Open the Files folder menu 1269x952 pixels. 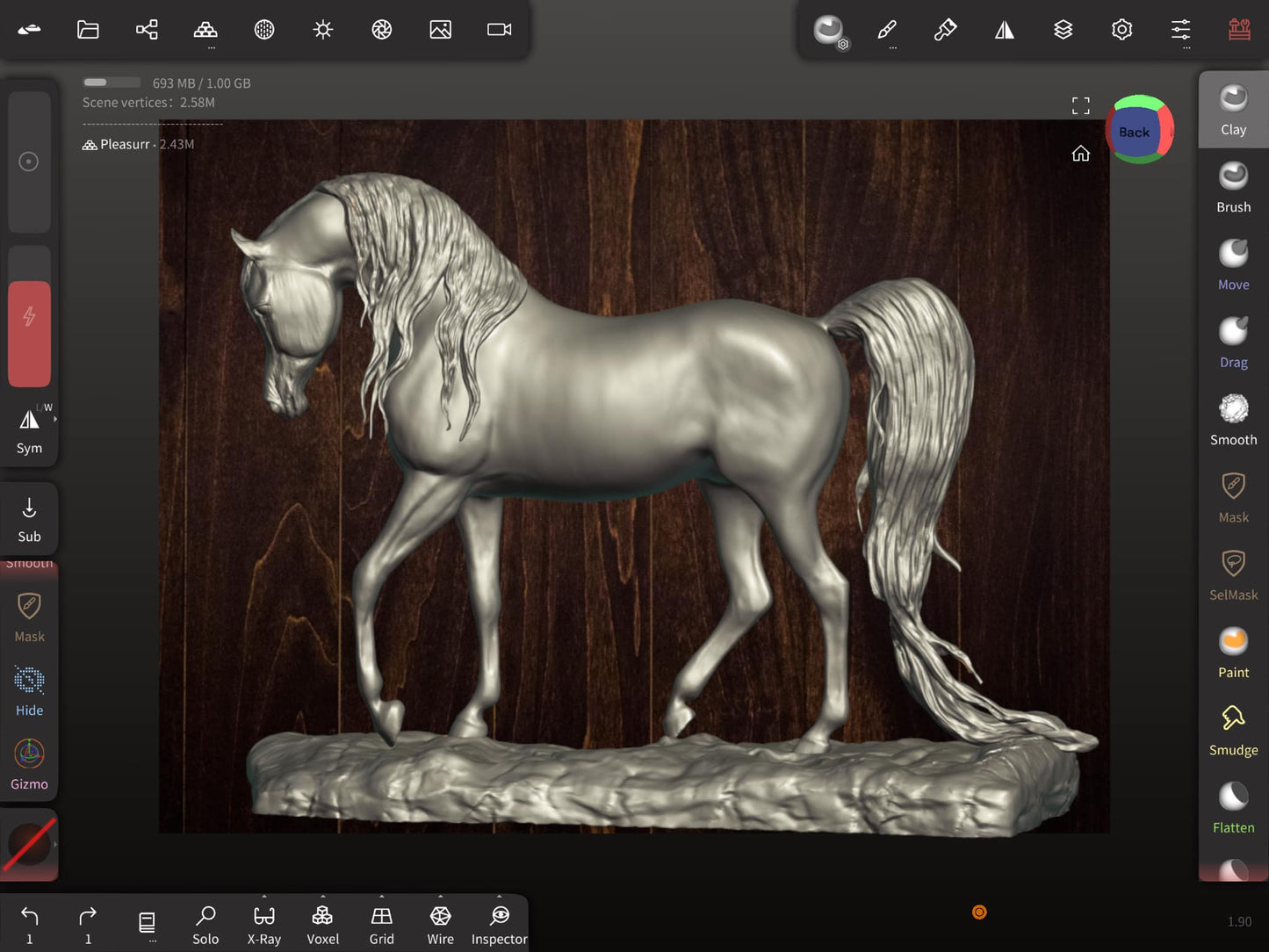point(88,29)
